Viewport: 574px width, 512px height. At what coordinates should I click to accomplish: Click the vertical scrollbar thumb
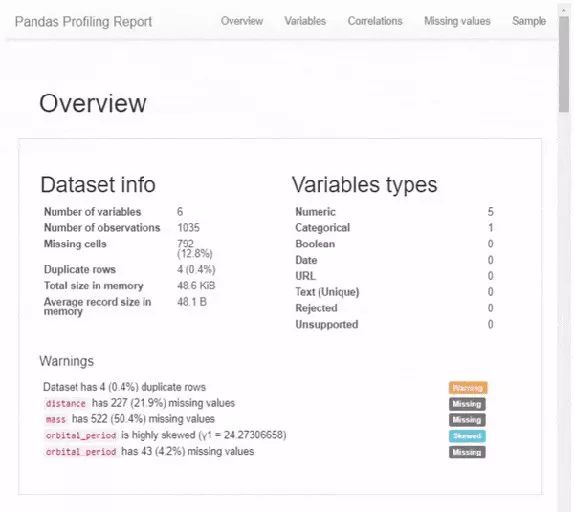(x=564, y=64)
